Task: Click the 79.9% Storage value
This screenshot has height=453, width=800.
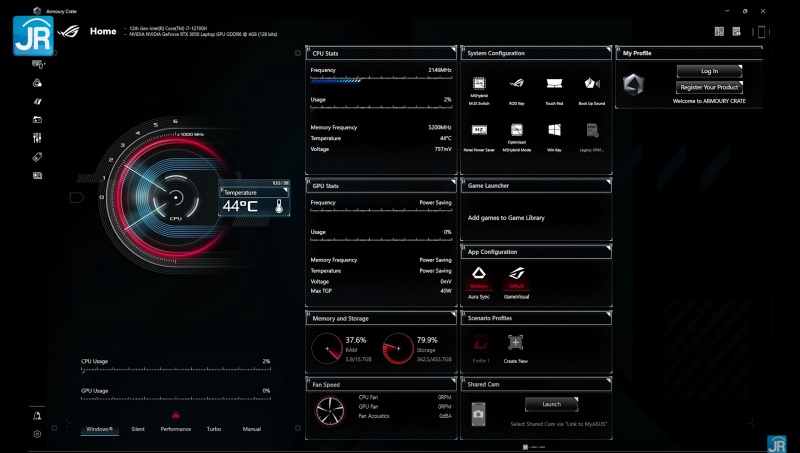Action: click(427, 340)
